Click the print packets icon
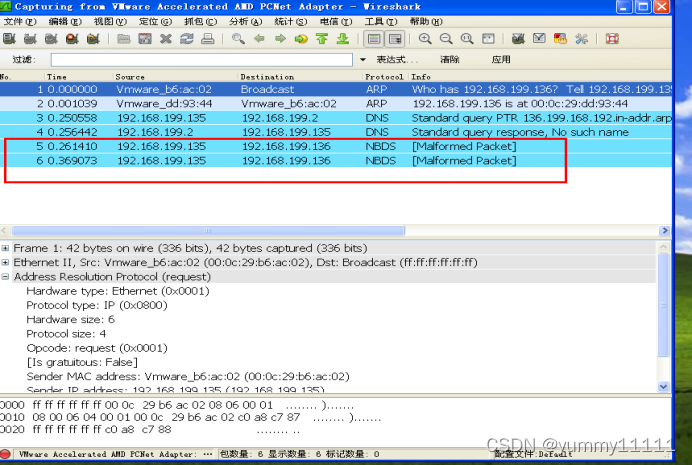Screen dimensions: 692x465 coord(208,39)
